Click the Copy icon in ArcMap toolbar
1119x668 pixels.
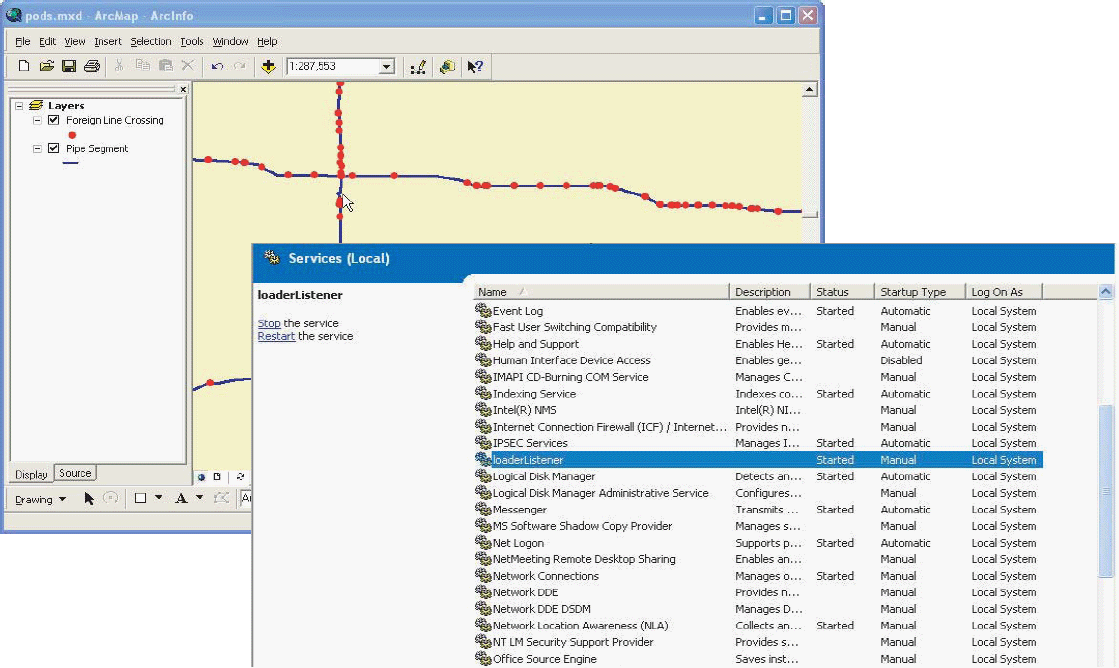click(143, 66)
